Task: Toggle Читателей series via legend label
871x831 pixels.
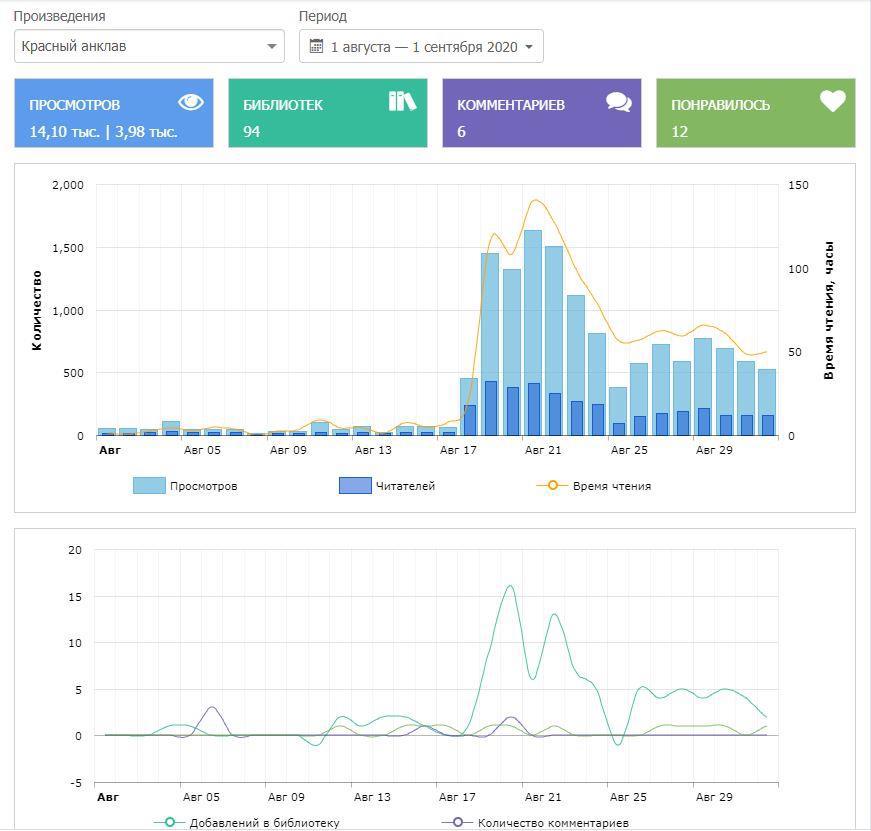Action: point(405,486)
